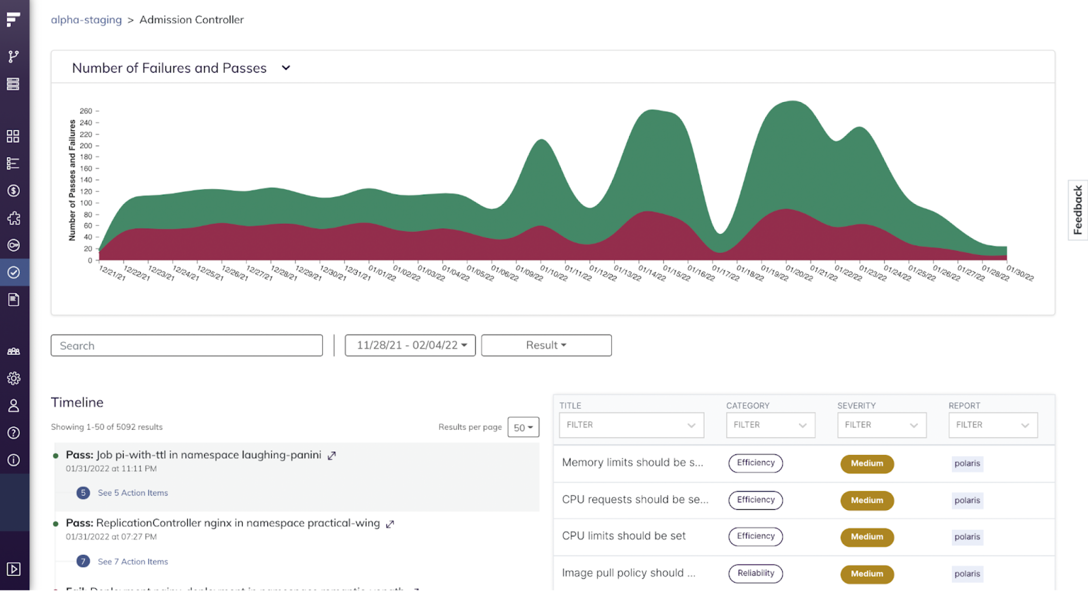
Task: Open the dashboard grid icon in sidebar
Action: [x=13, y=136]
